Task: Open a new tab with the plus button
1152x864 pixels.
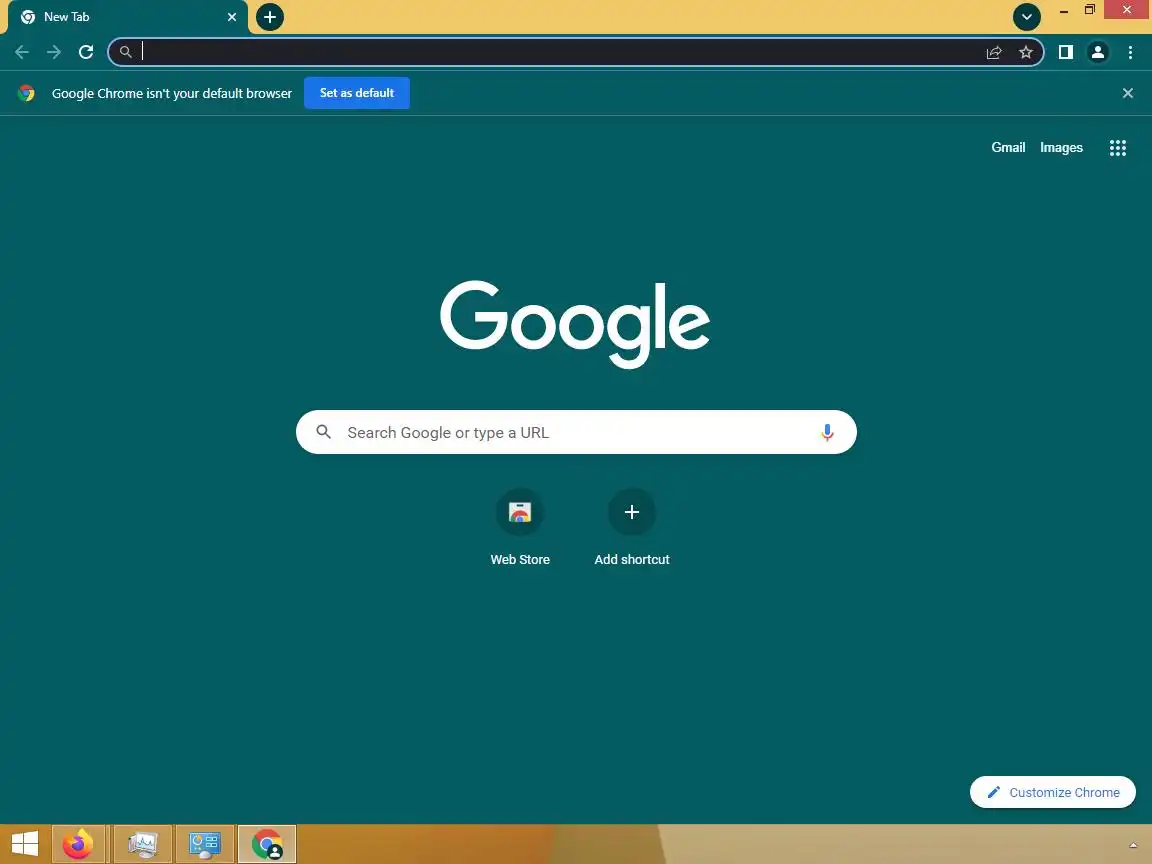Action: (270, 17)
